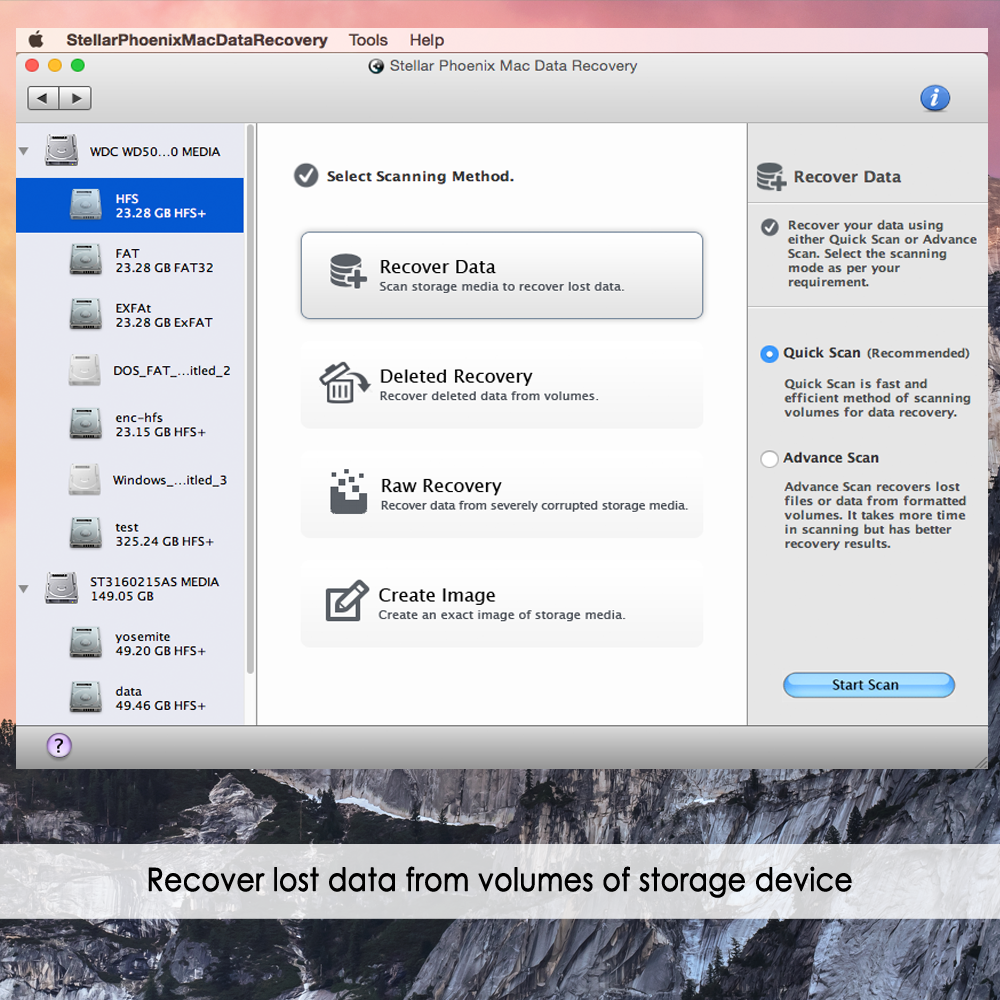This screenshot has width=1000, height=1000.
Task: Open the blue info icon
Action: 935,98
